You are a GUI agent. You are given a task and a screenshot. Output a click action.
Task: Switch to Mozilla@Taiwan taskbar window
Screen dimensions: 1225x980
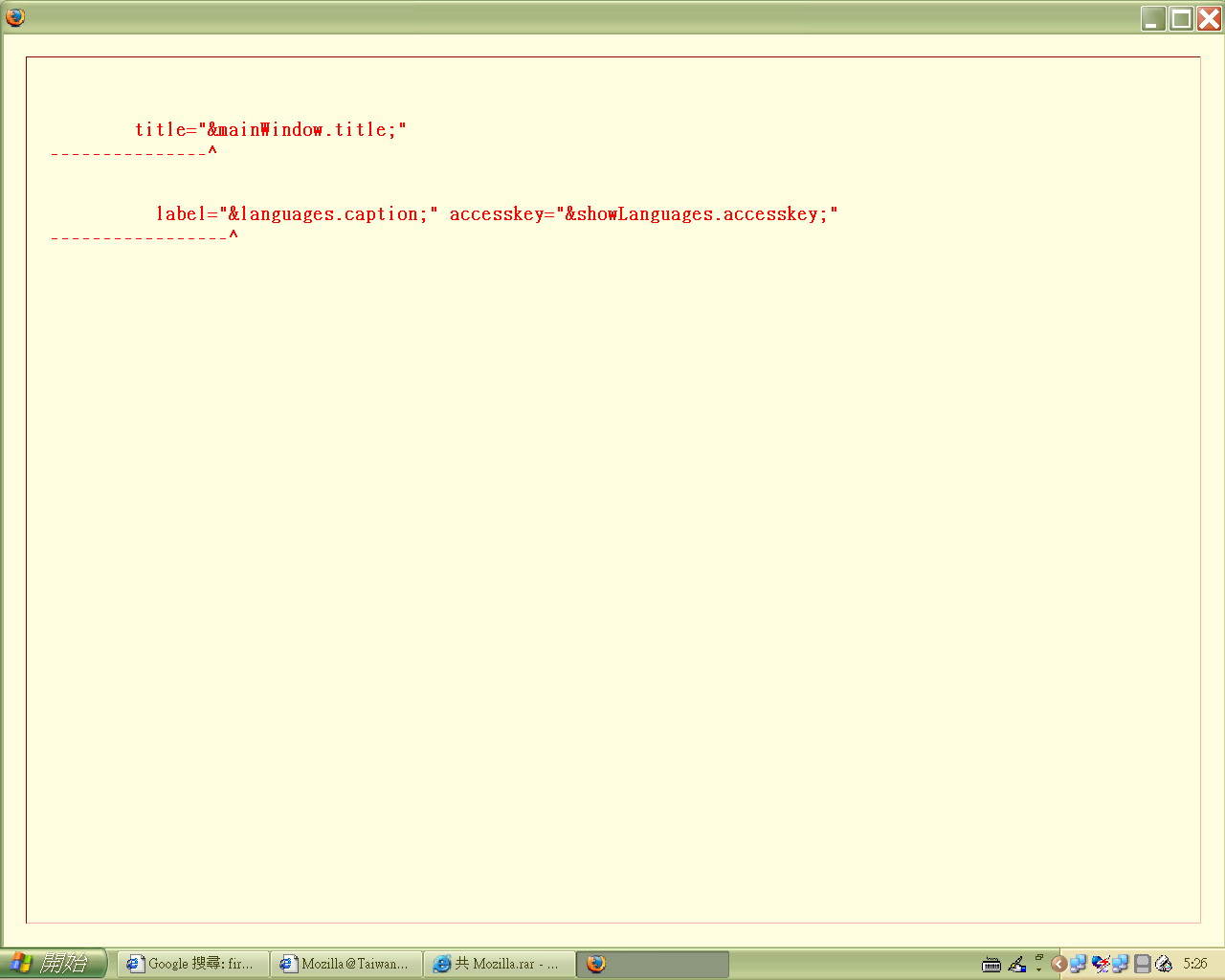pyautogui.click(x=345, y=964)
